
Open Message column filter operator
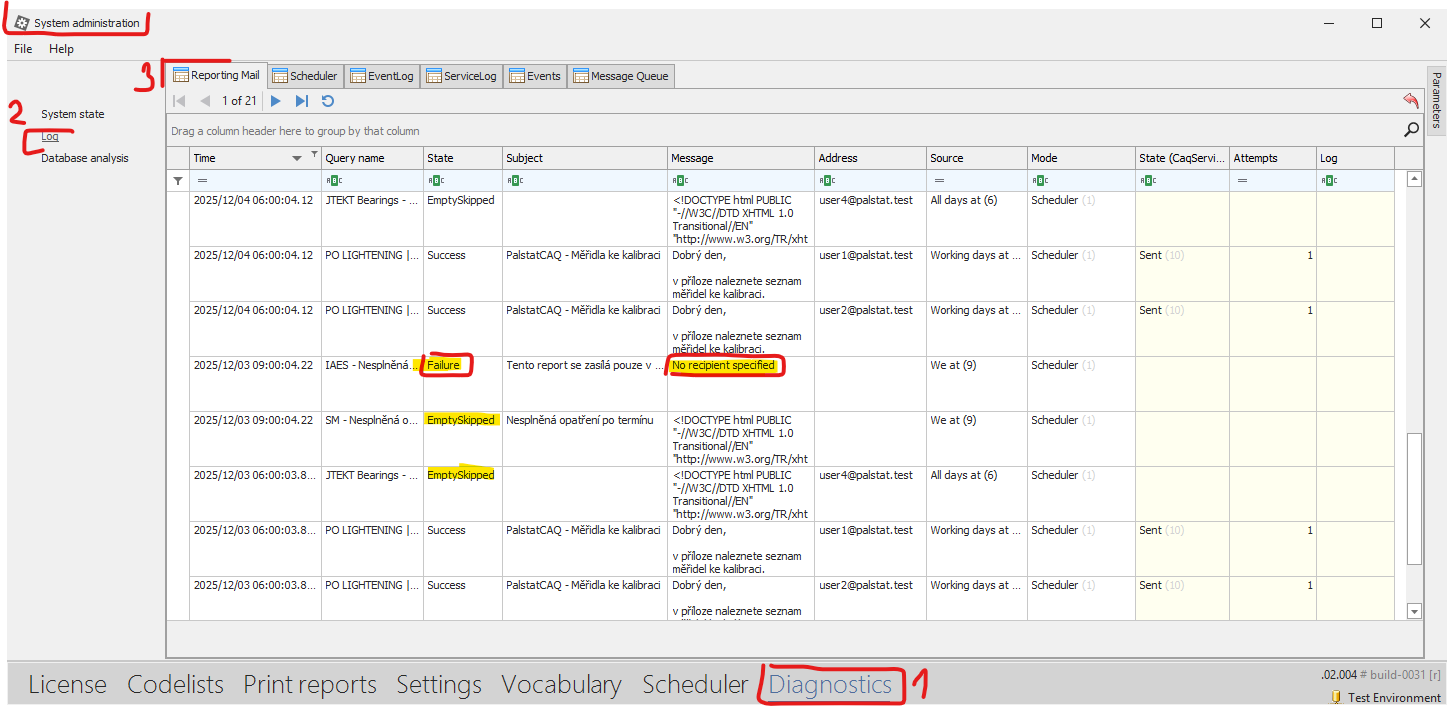pyautogui.click(x=680, y=181)
